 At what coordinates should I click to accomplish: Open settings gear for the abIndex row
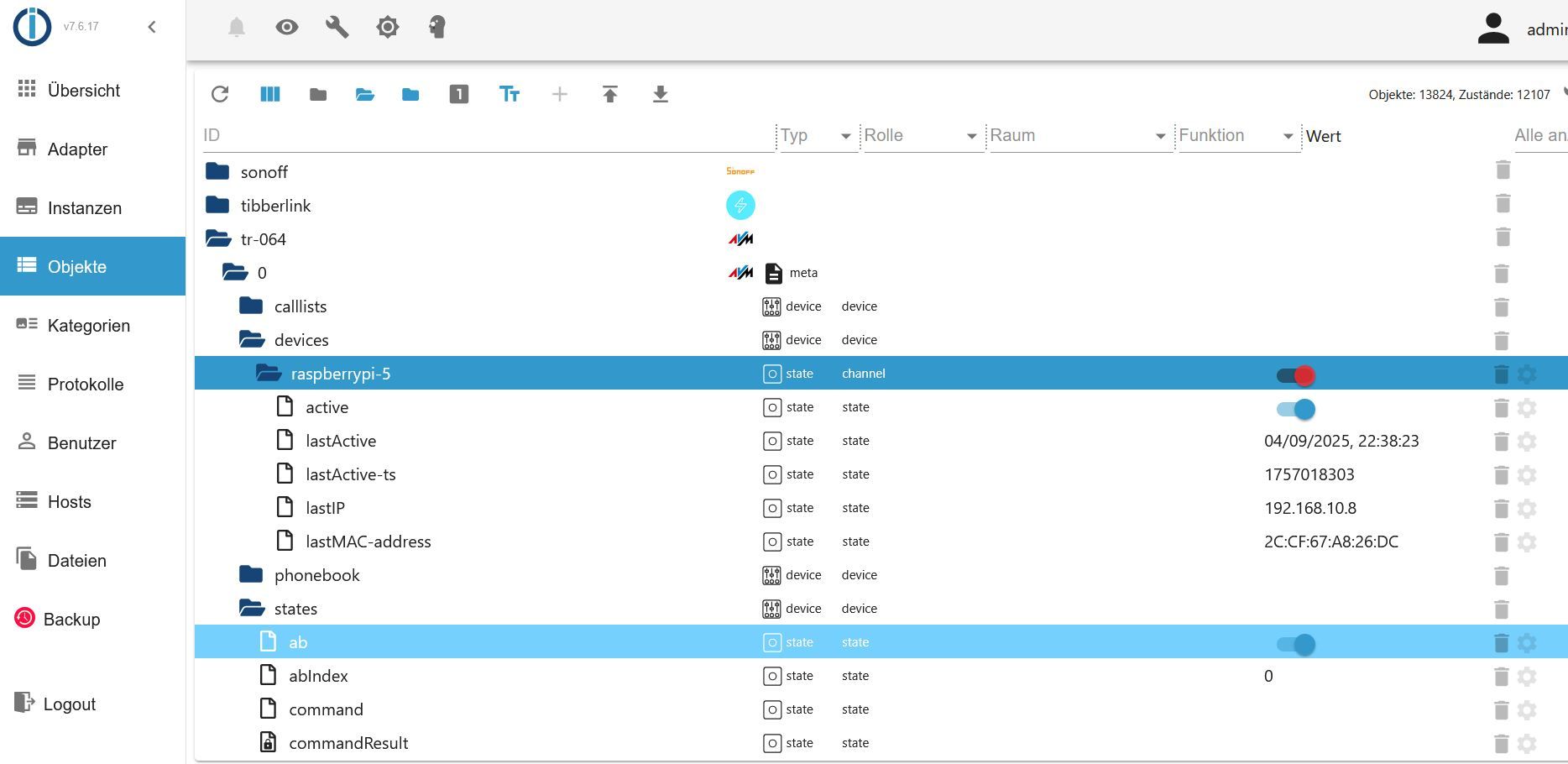click(1527, 677)
